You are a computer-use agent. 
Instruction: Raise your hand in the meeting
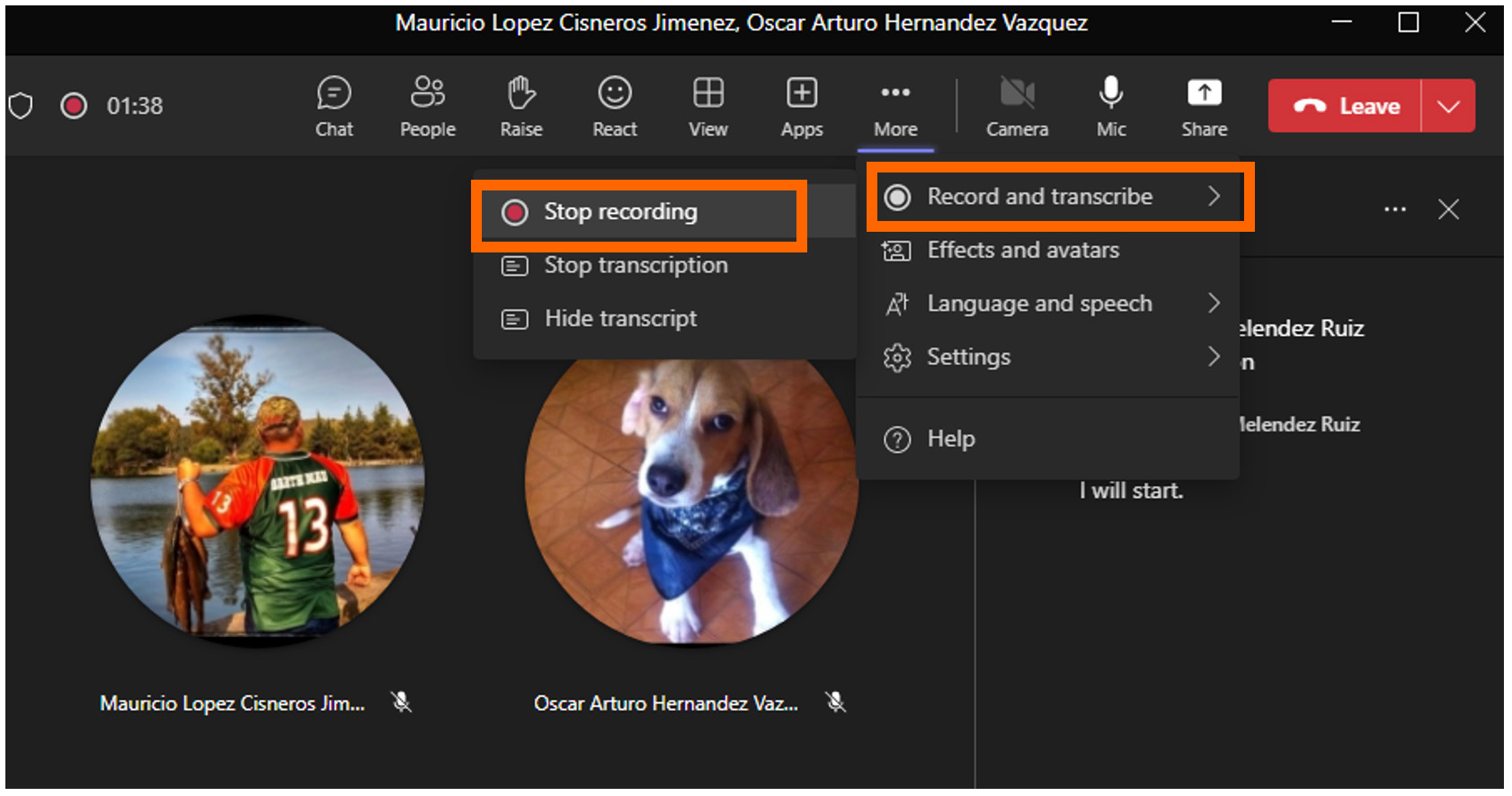tap(520, 106)
